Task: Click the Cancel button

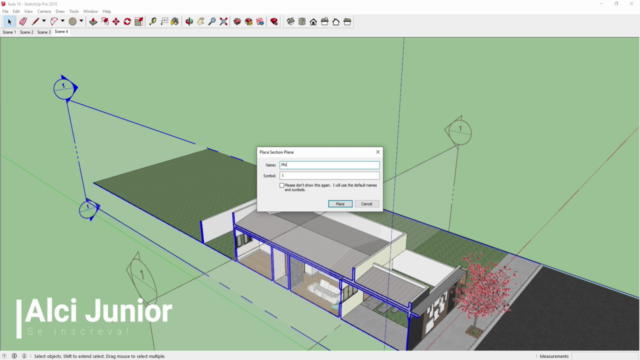Action: point(367,204)
